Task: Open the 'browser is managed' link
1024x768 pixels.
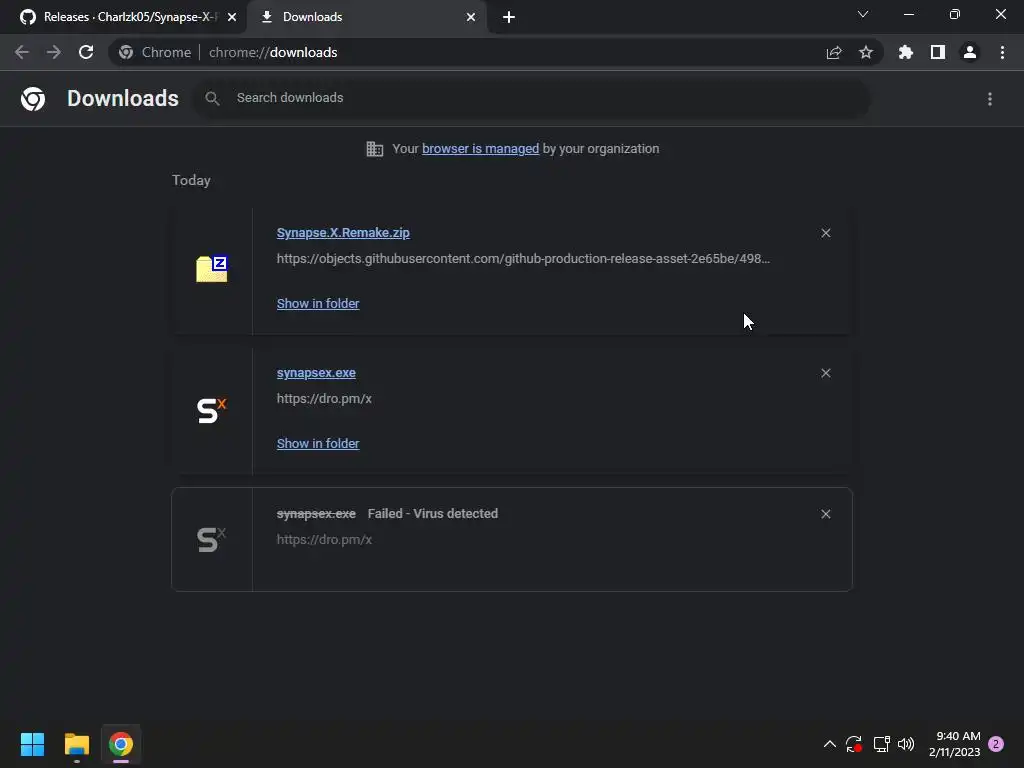Action: tap(480, 149)
